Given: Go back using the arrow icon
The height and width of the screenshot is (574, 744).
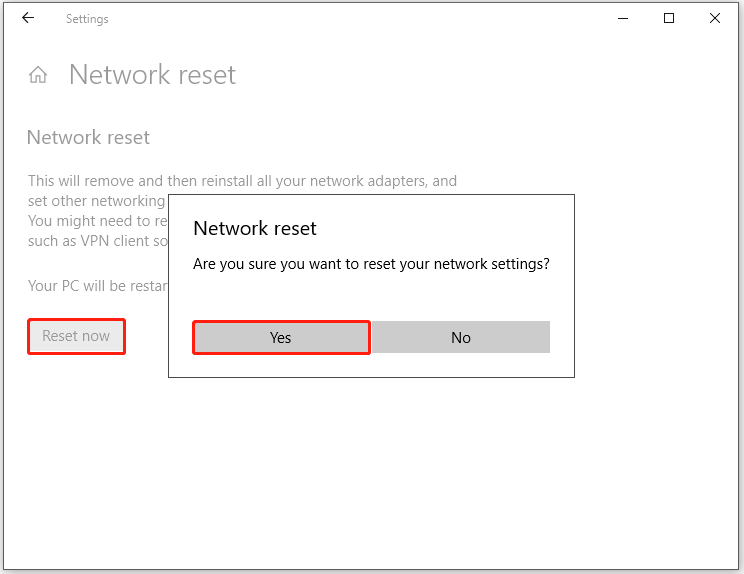Looking at the screenshot, I should point(28,18).
